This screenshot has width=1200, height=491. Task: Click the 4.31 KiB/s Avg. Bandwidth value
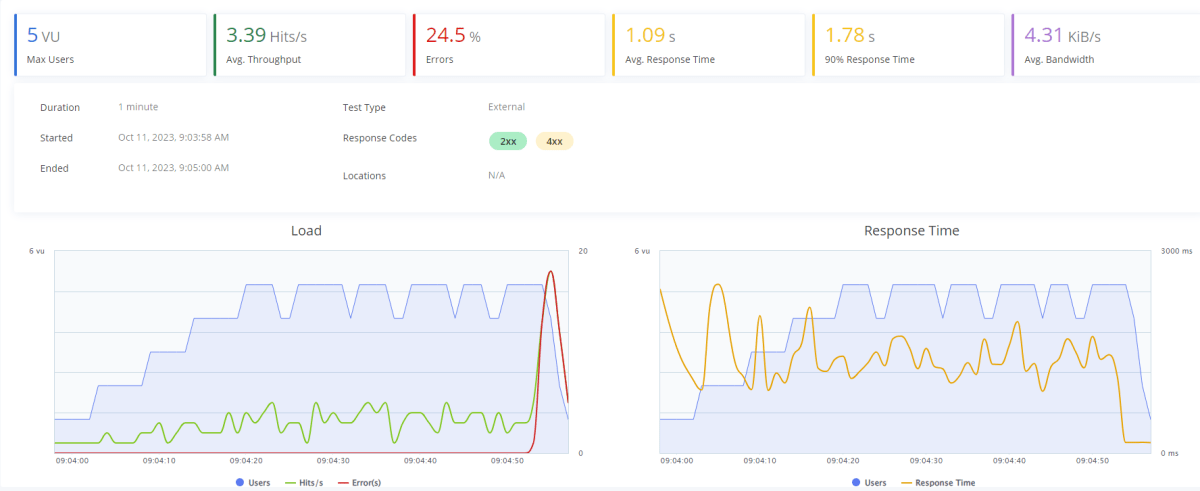pos(1063,36)
